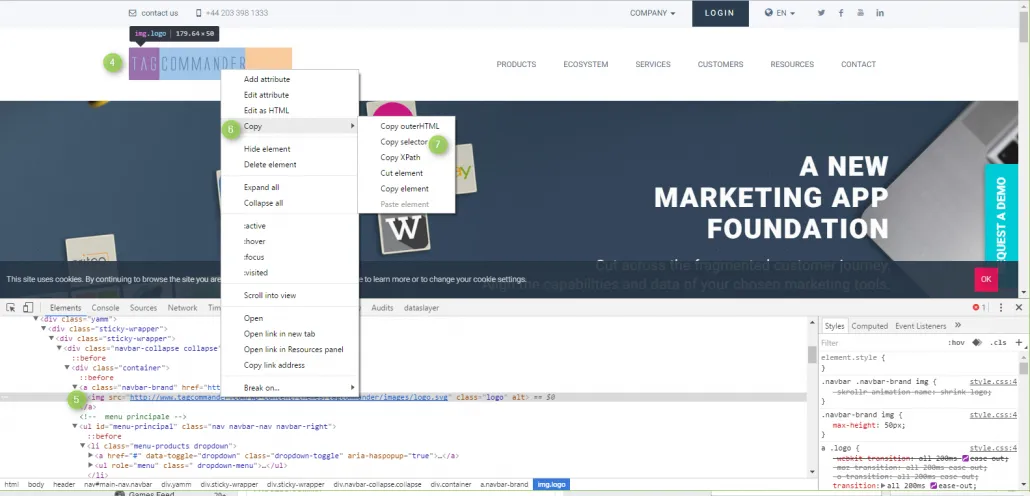Screen dimensions: 1030x496
Task: Expand the menu-products dropdown li node
Action: pos(84,446)
